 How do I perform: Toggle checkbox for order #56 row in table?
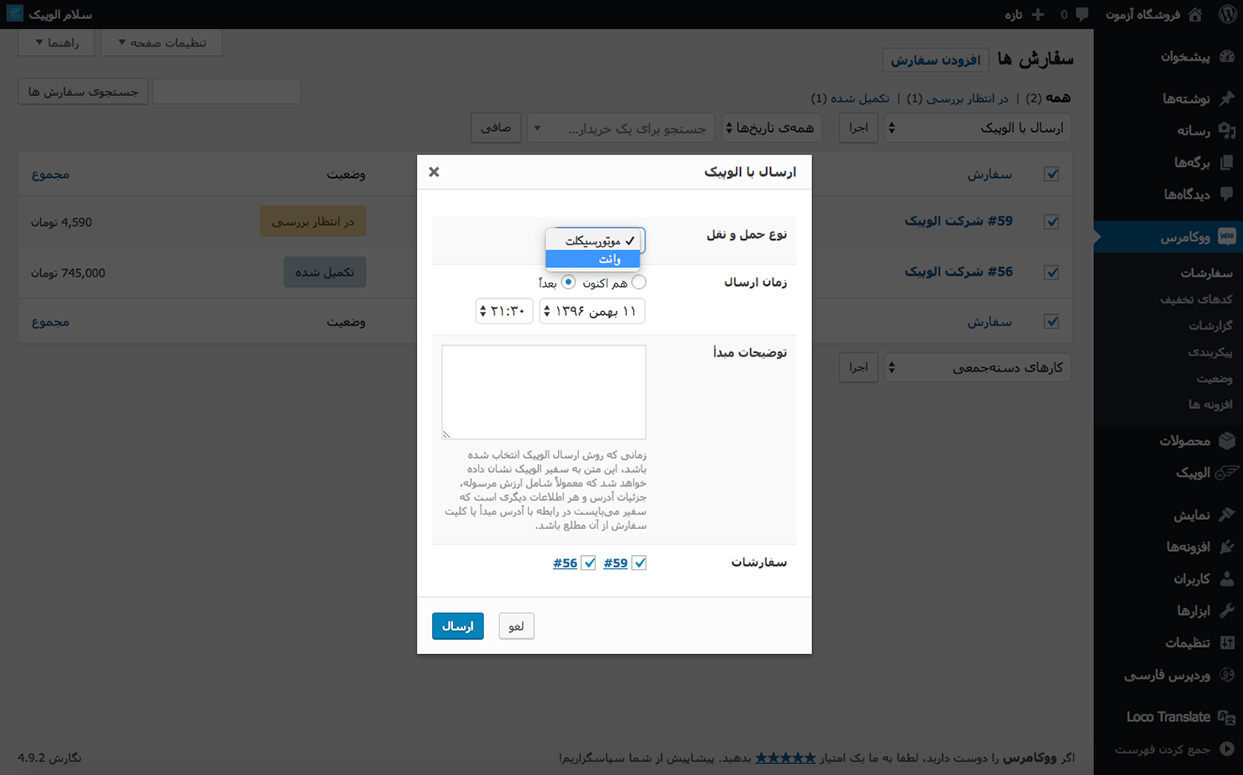1051,272
